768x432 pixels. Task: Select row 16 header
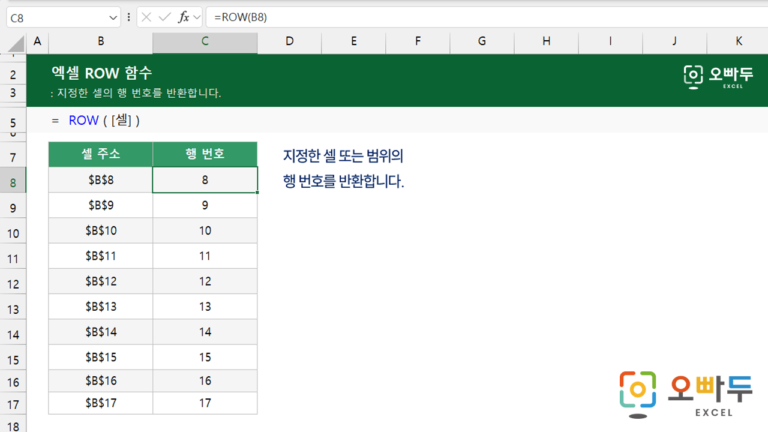point(13,382)
